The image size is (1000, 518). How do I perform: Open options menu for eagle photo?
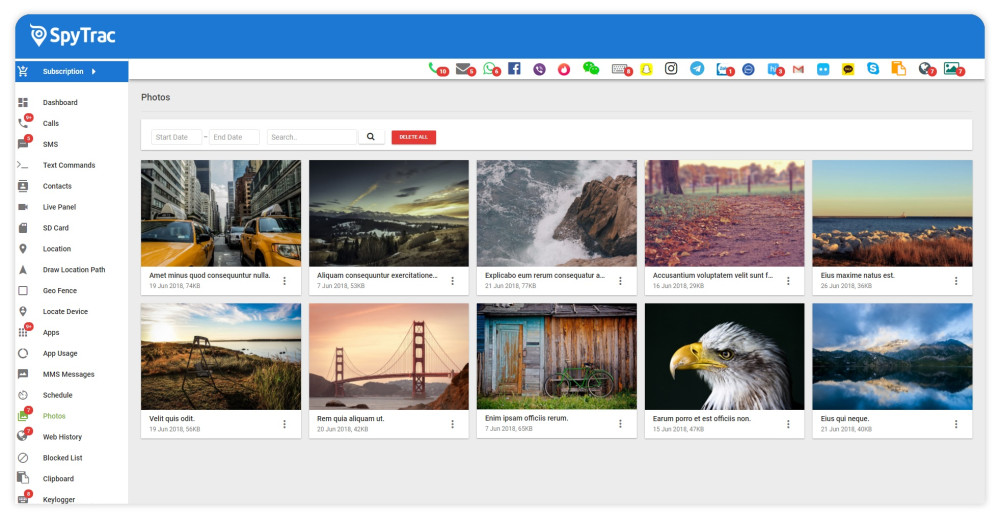tap(788, 424)
